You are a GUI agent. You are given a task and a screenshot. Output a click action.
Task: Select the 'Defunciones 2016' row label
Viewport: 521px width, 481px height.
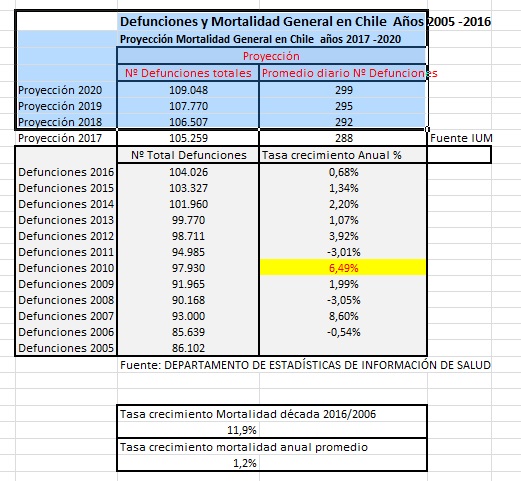[66, 172]
